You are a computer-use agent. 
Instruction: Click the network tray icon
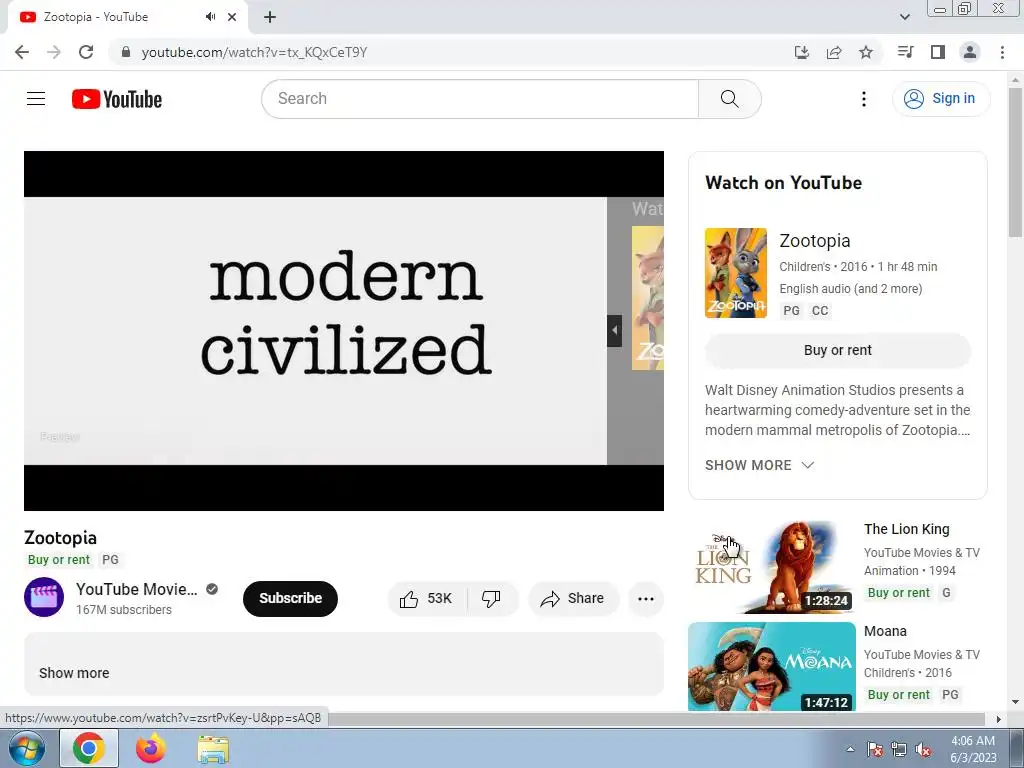(x=899, y=750)
